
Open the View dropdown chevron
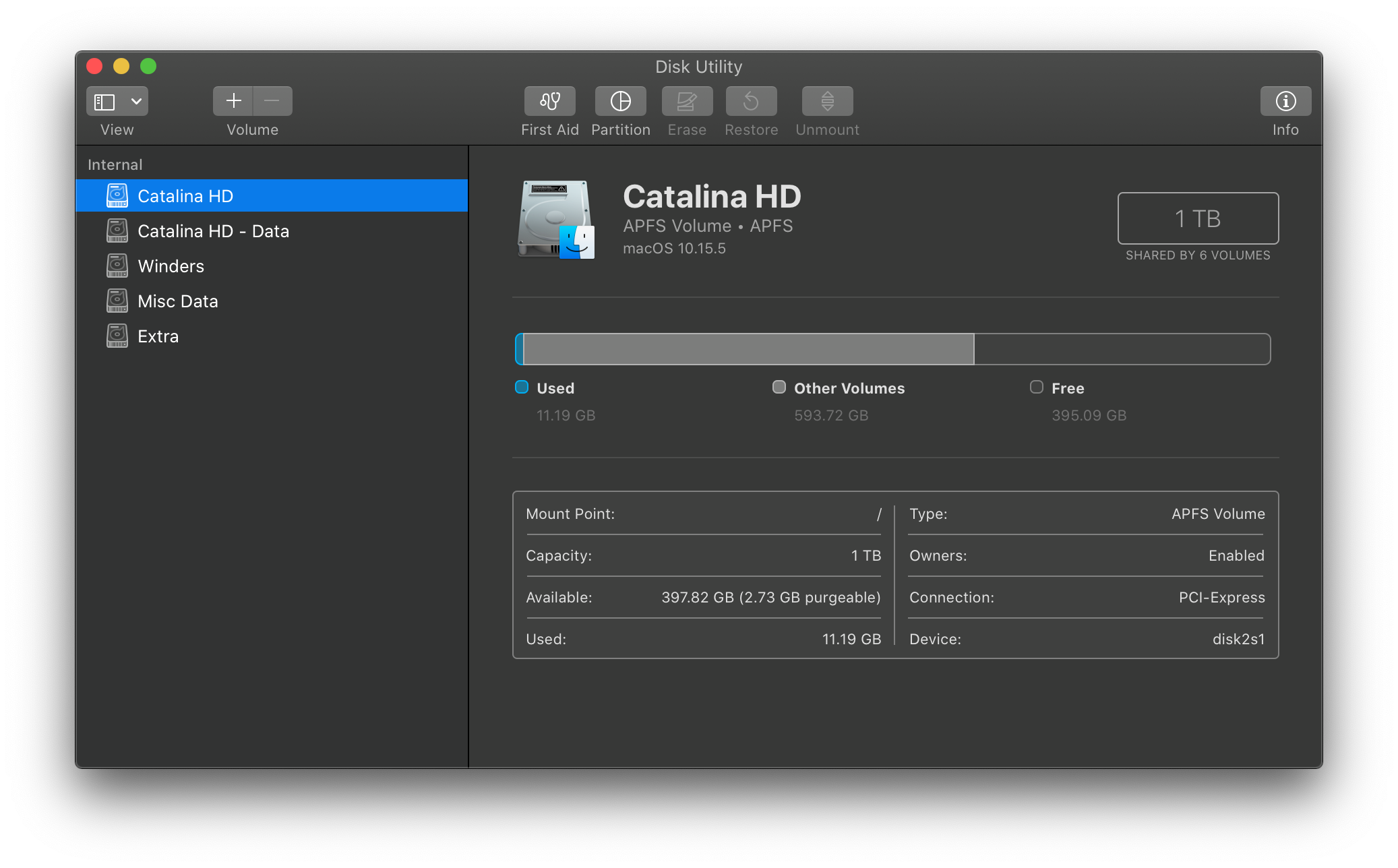(136, 101)
